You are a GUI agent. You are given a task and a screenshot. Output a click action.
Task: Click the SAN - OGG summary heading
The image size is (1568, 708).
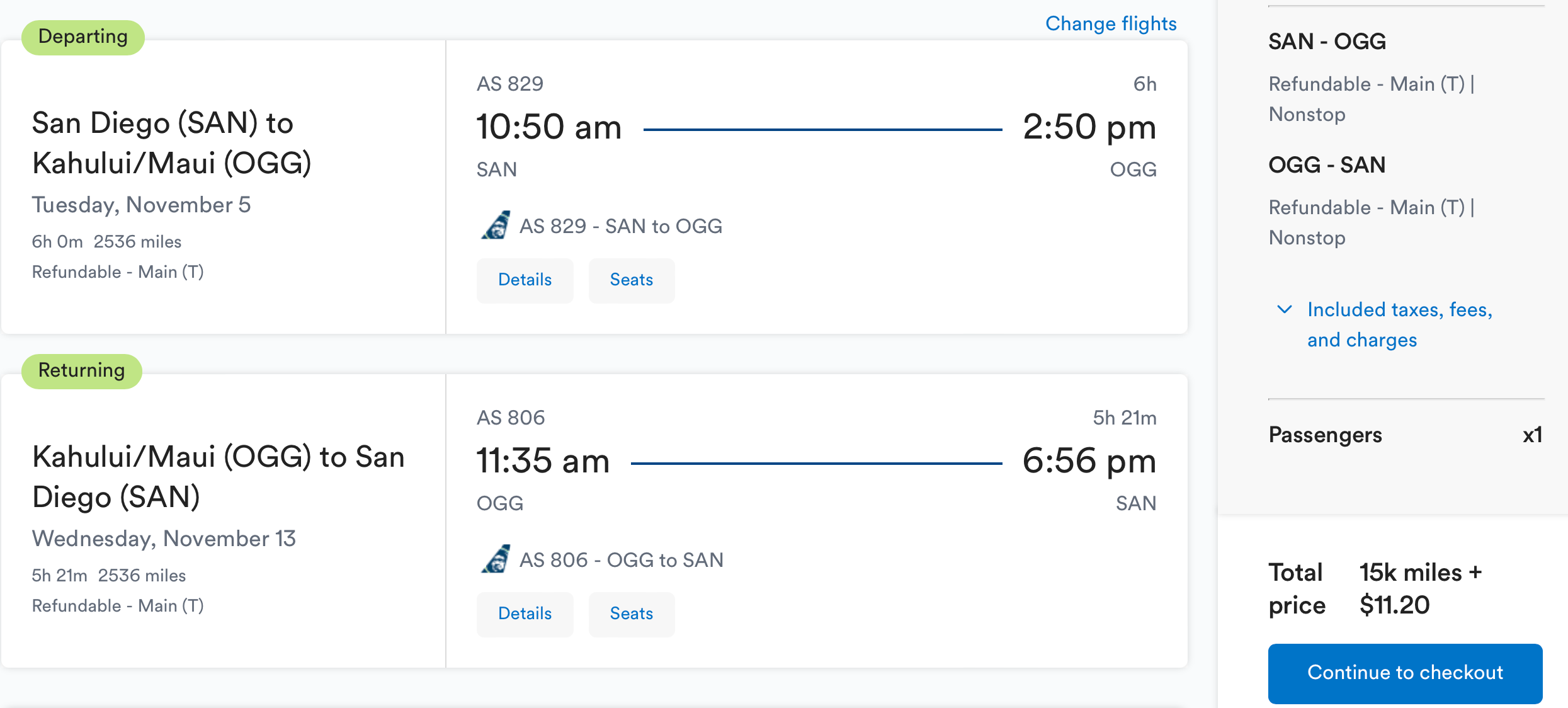tap(1327, 42)
